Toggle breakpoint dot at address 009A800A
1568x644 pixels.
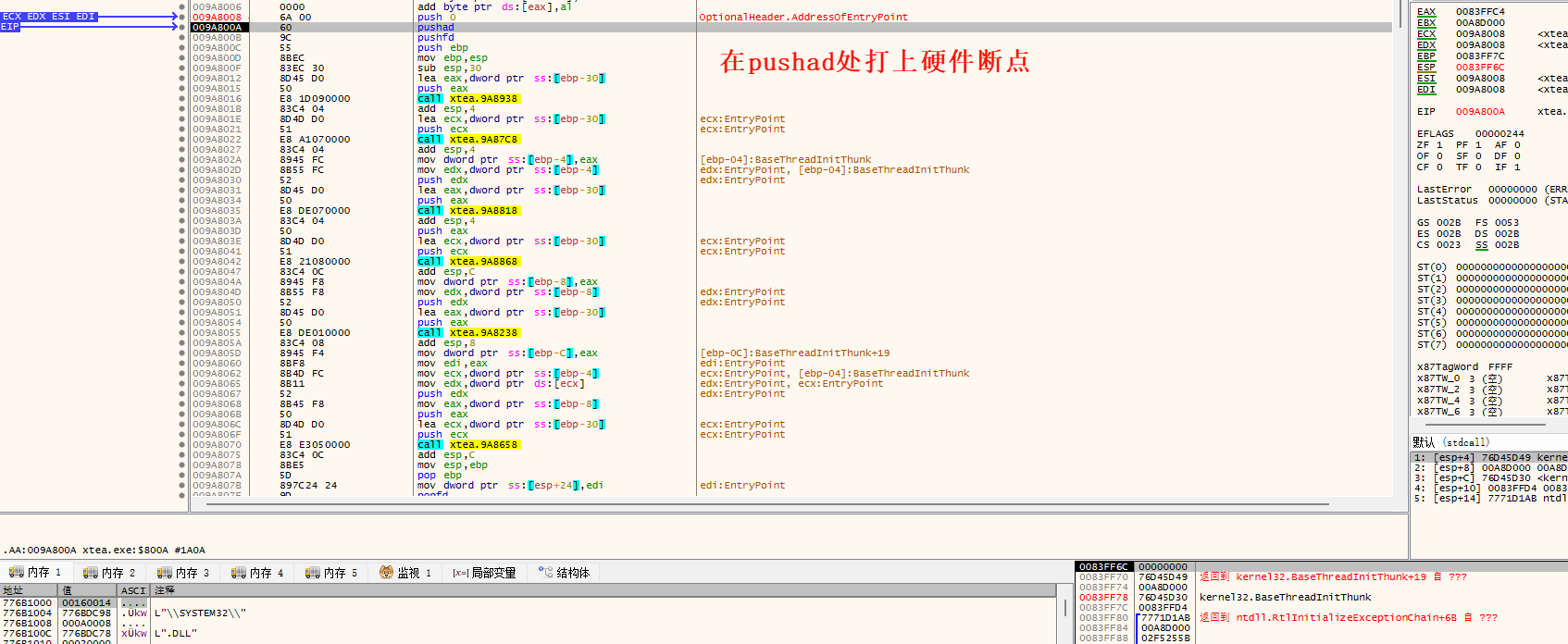(181, 28)
